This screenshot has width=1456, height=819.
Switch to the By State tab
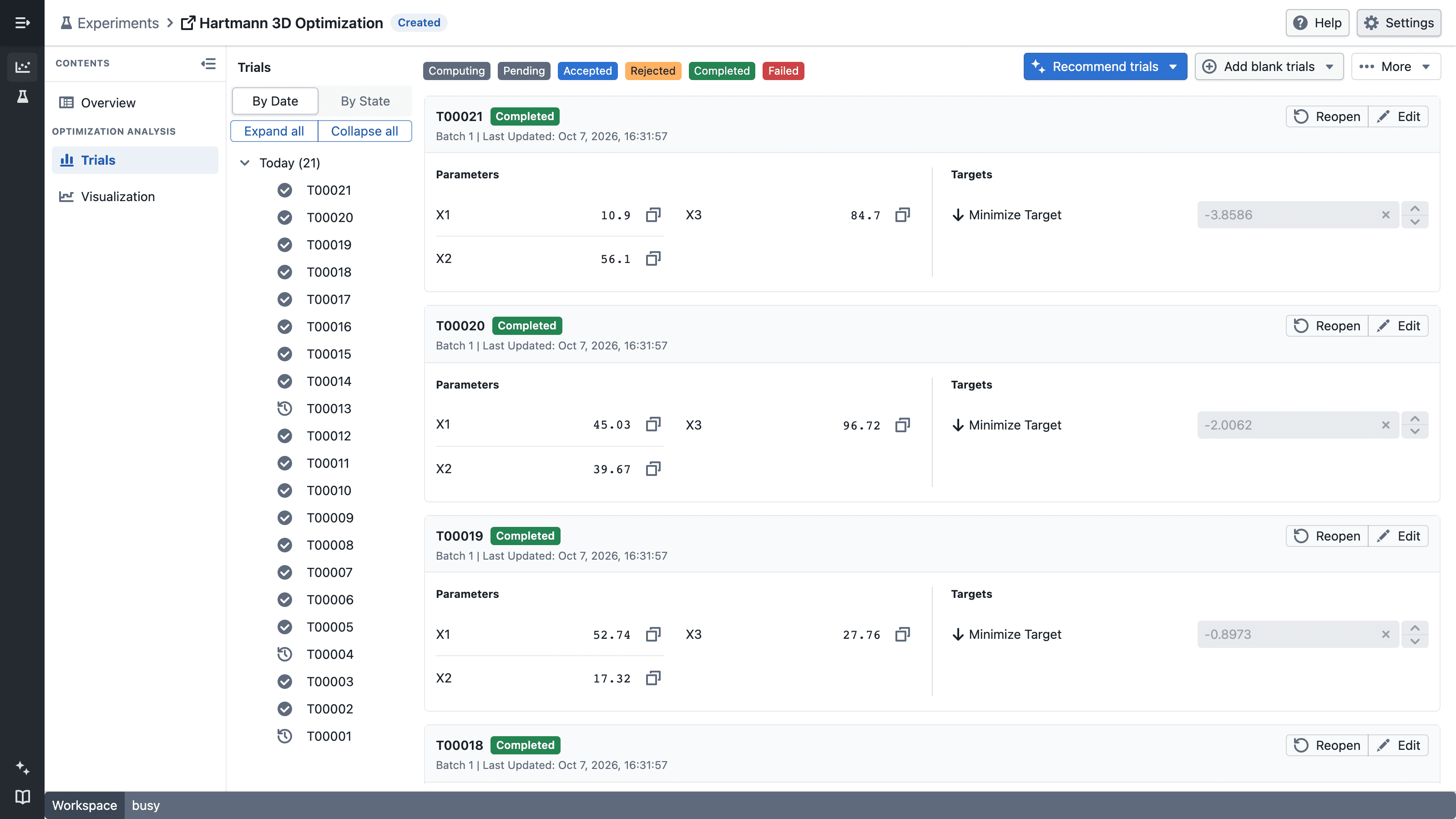pos(365,101)
